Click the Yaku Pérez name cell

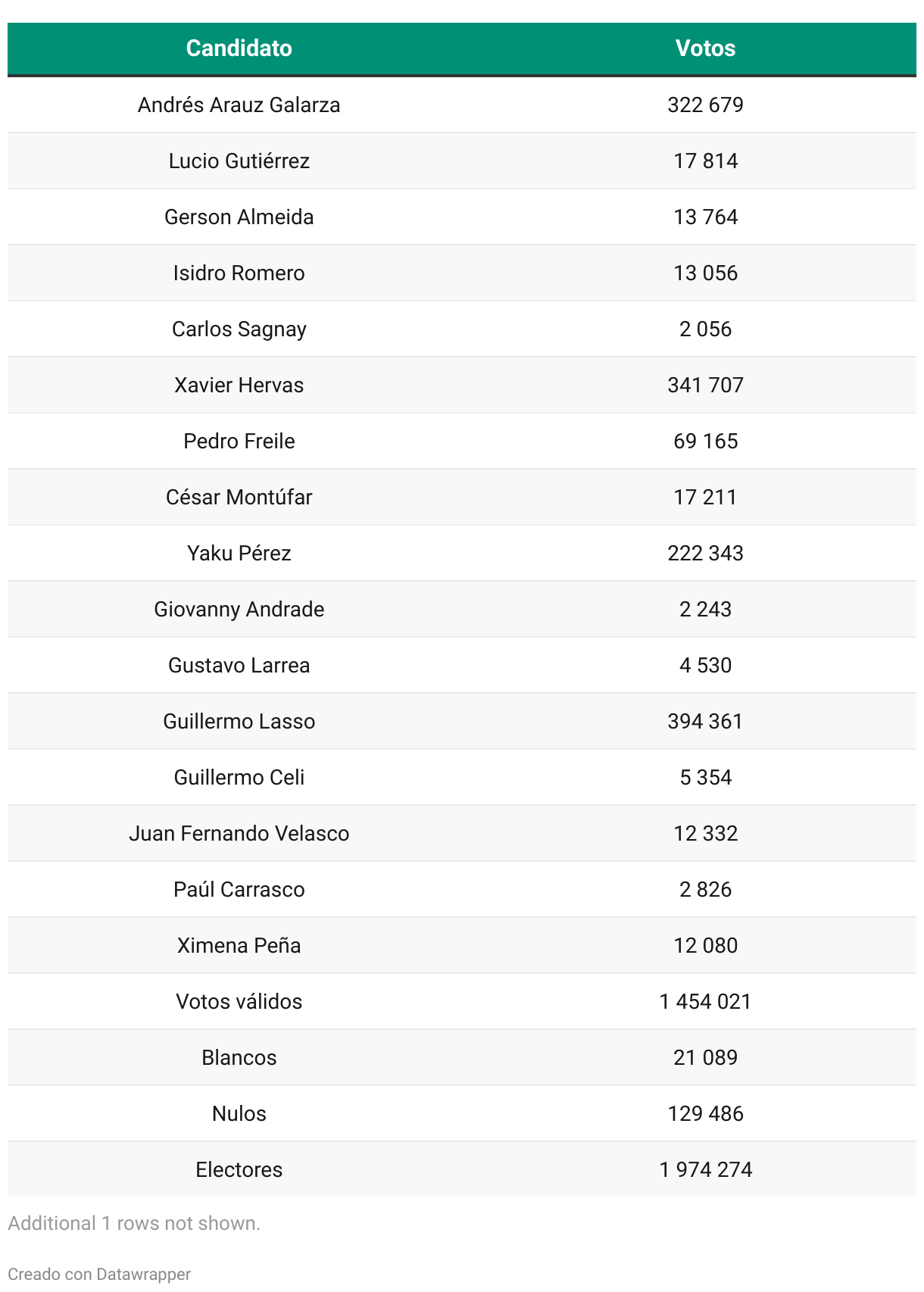point(239,553)
